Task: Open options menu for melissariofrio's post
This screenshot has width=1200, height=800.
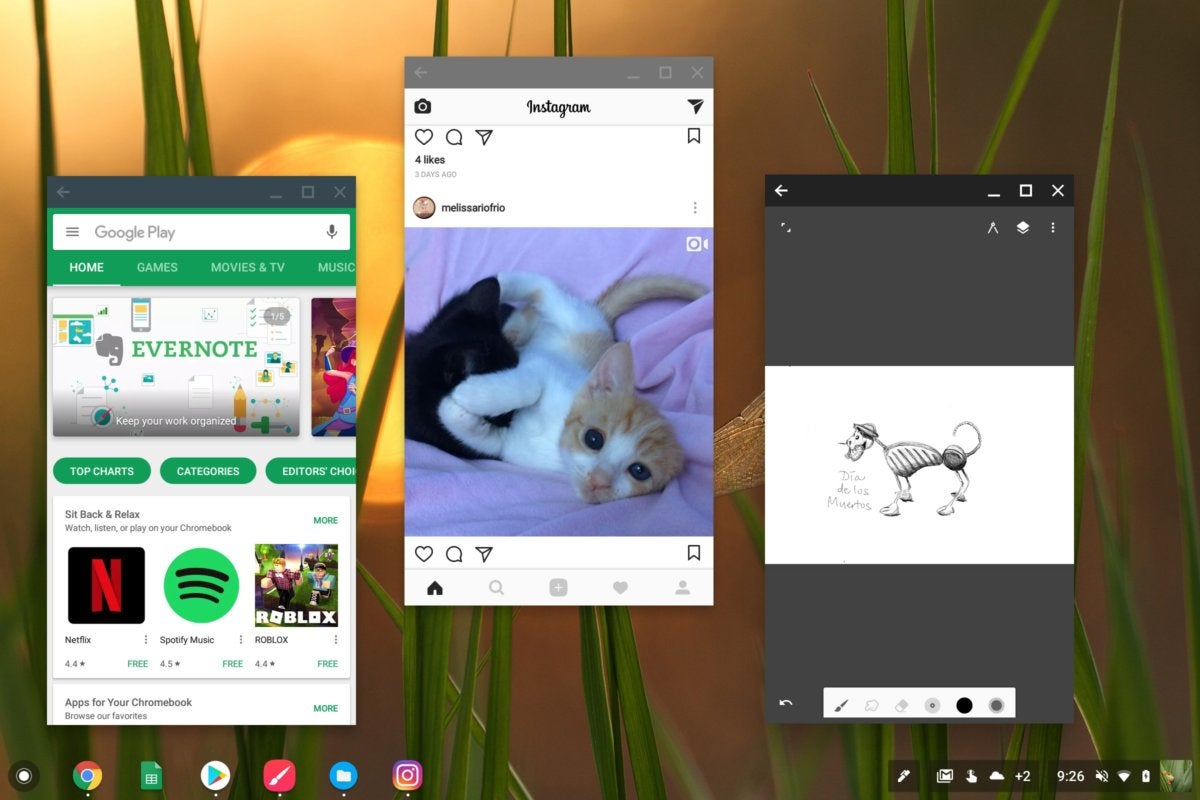Action: pos(695,208)
